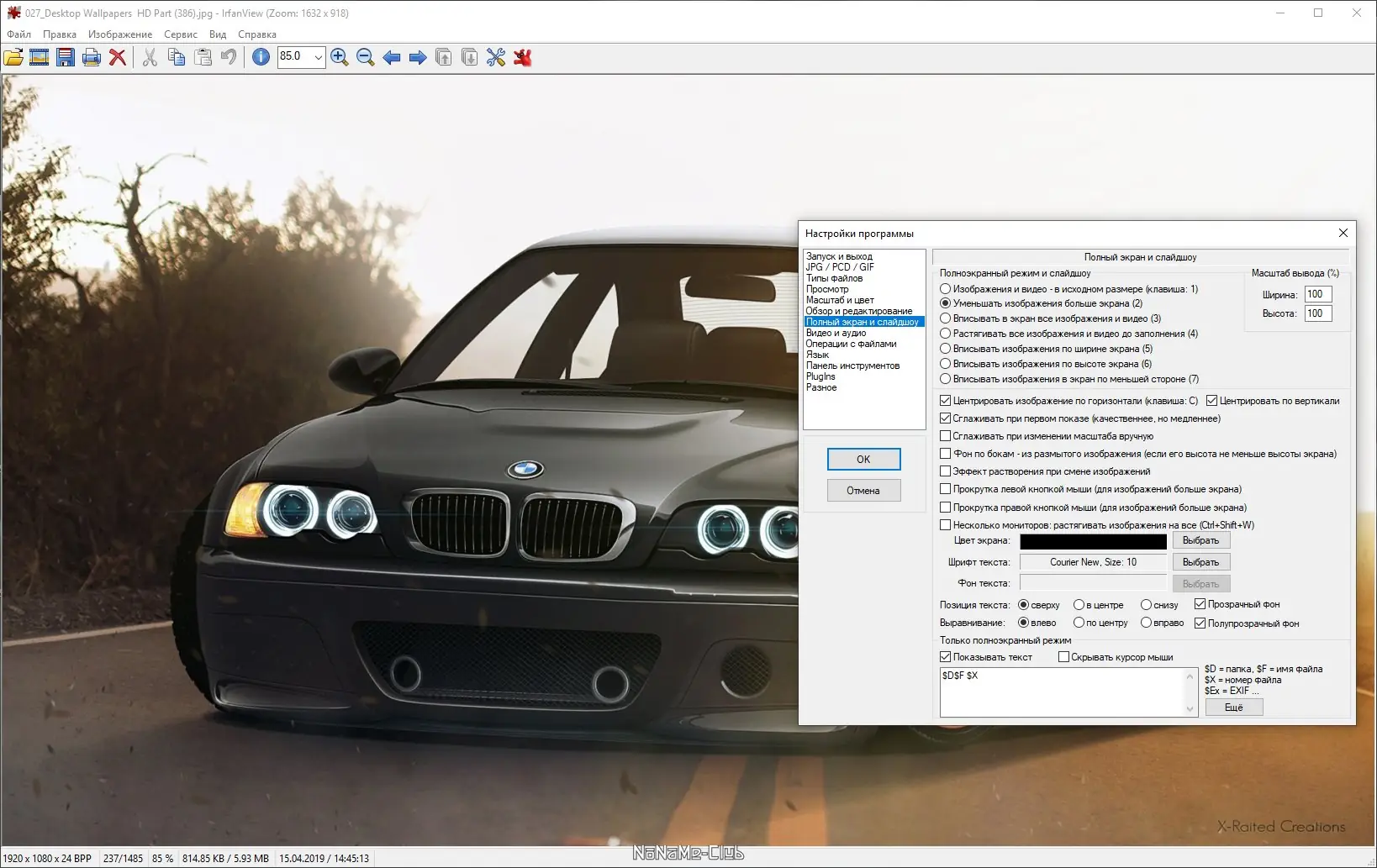Open Properties using the blue Info icon
The width and height of the screenshot is (1377, 868).
coord(261,57)
